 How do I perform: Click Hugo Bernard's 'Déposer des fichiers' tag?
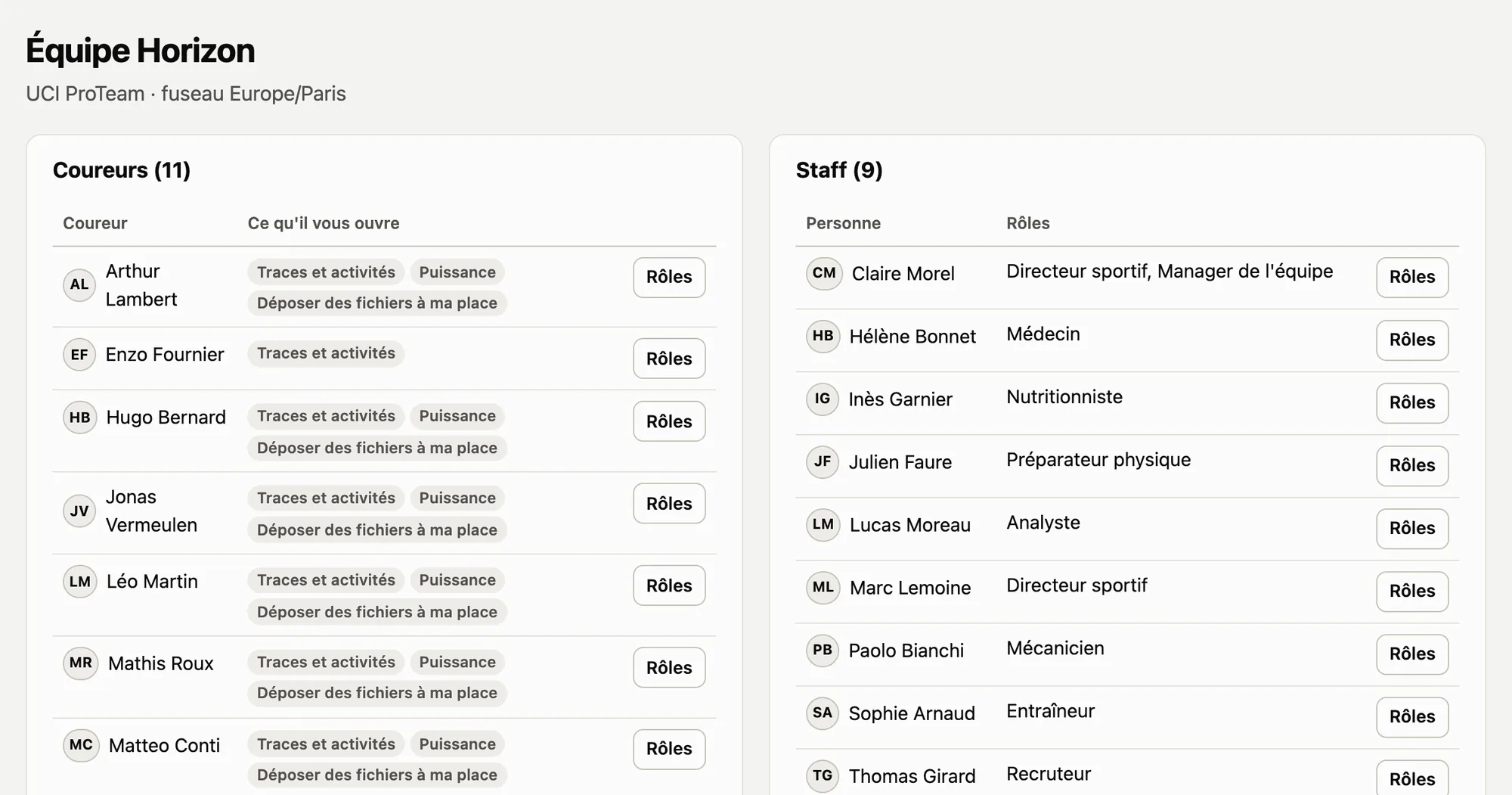tap(377, 448)
